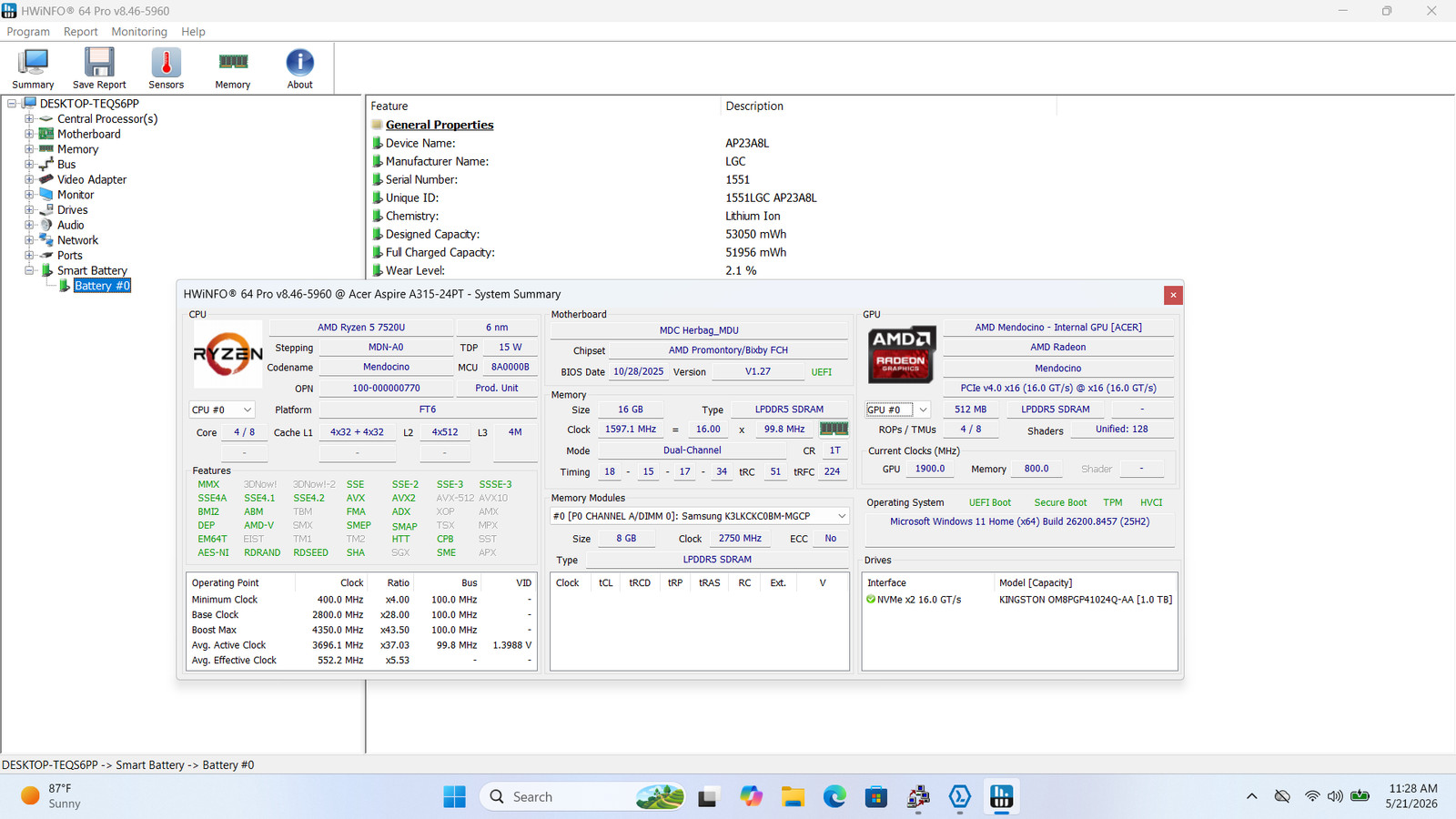Click the Boost Max clock row
Viewport: 1456px width, 819px height.
pos(361,630)
